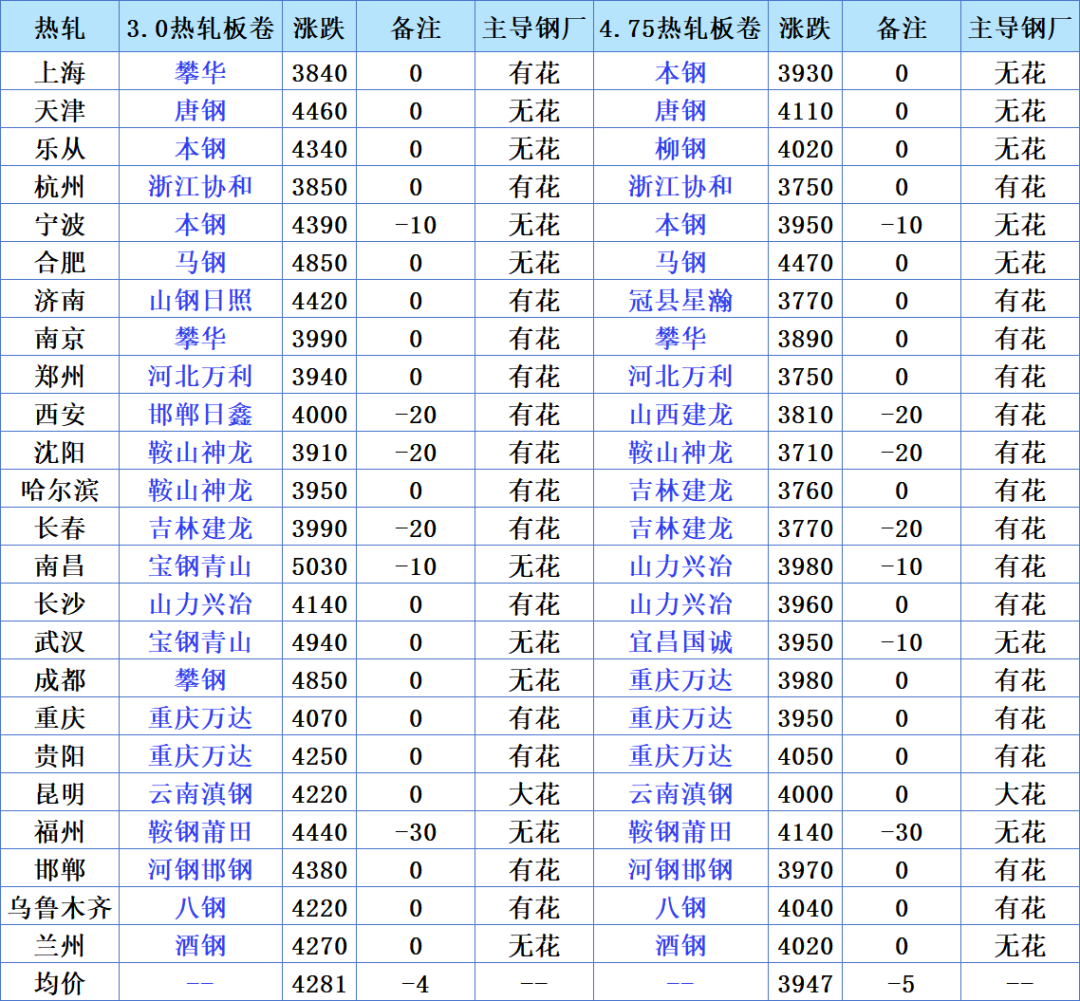
Task: Click the price 3960 in 长沙 row
Action: 805,604
